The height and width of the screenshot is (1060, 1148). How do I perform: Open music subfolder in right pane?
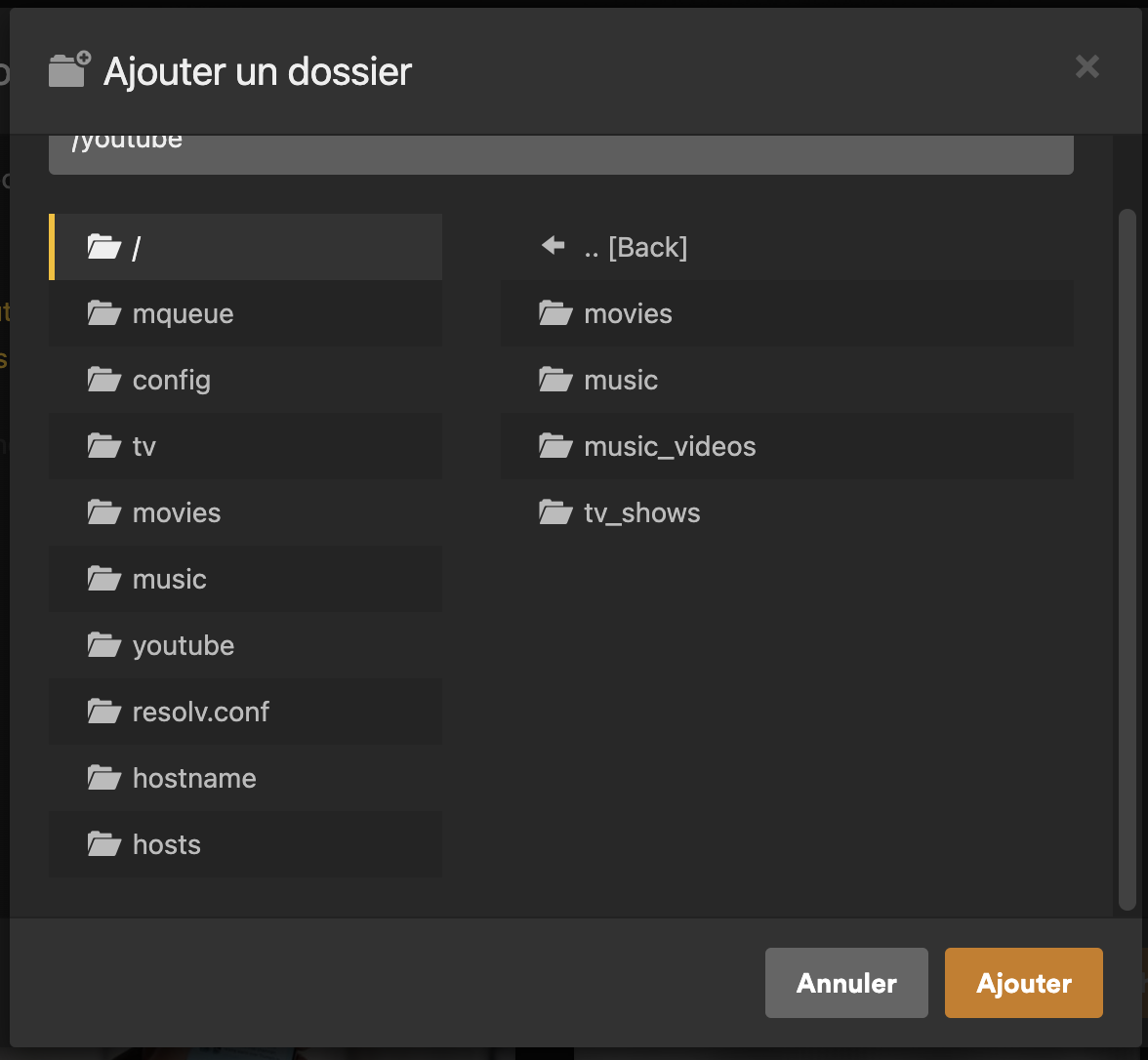621,380
